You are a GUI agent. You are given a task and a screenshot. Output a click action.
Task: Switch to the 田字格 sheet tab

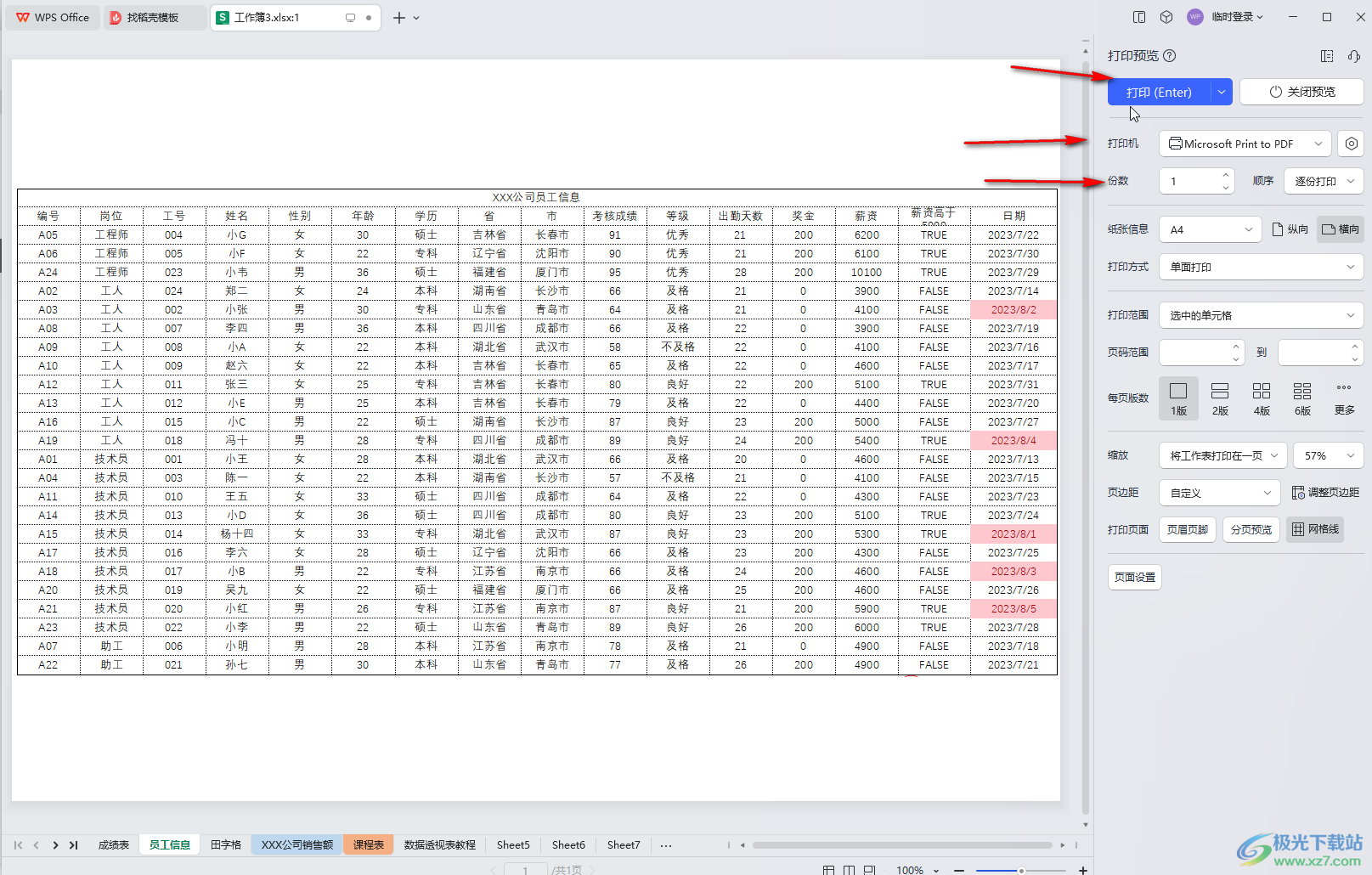(226, 844)
